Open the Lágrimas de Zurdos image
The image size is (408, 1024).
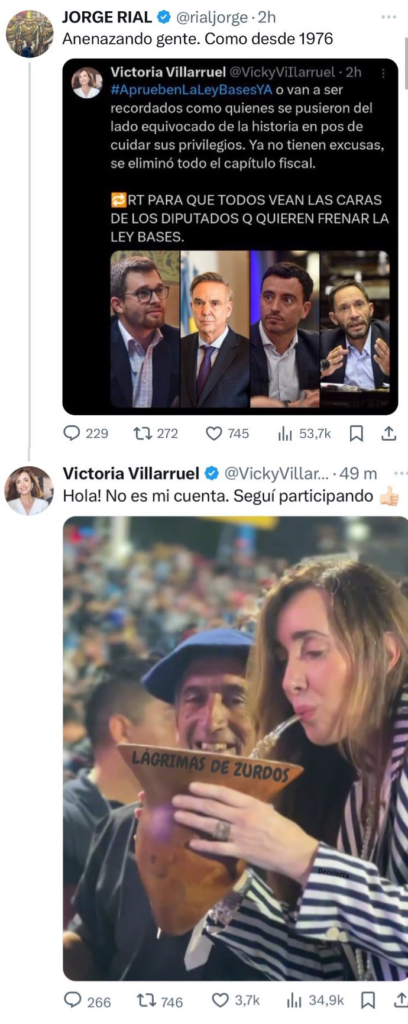236,748
